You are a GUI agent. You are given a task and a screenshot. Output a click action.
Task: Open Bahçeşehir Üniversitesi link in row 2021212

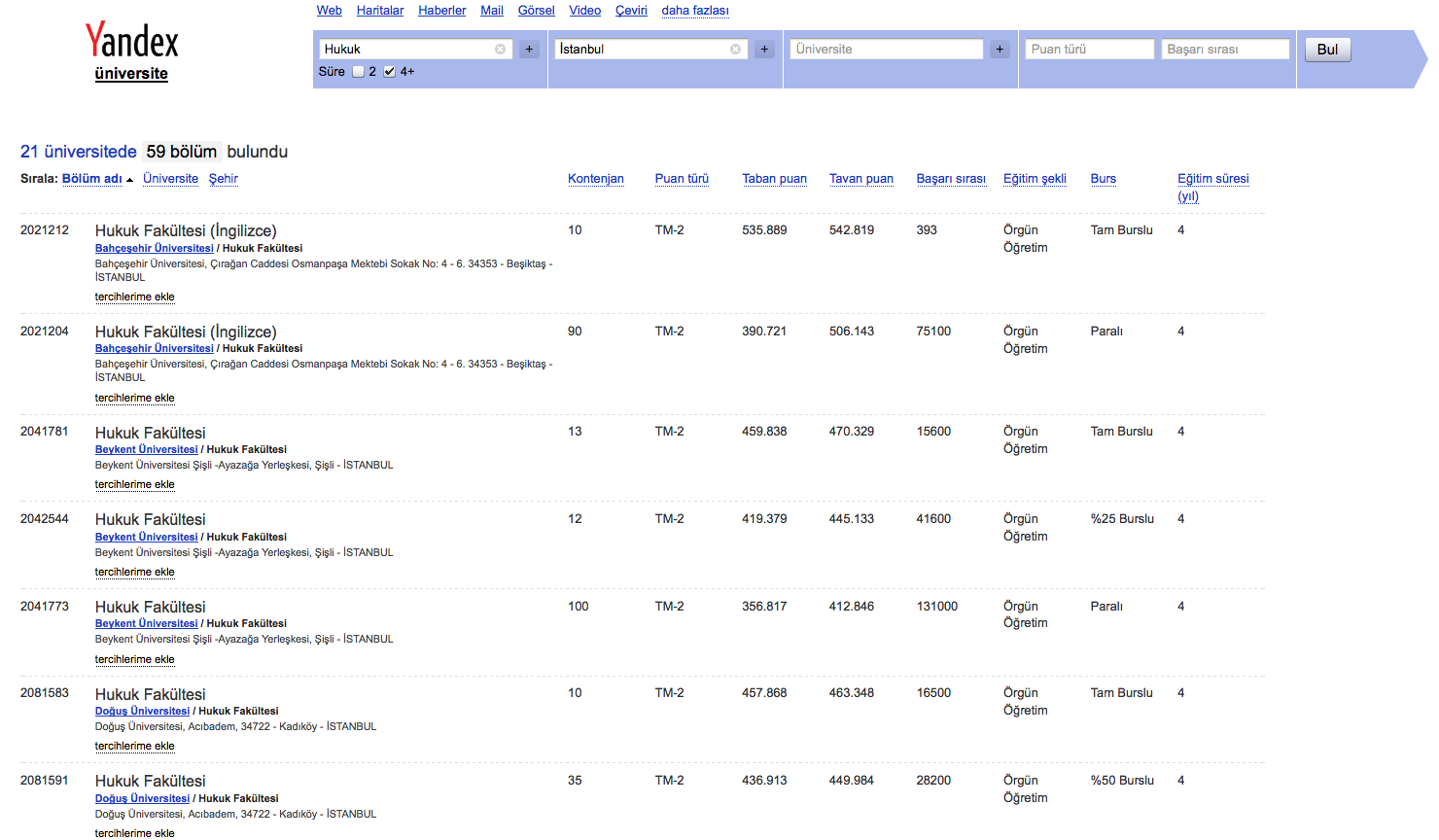(154, 248)
